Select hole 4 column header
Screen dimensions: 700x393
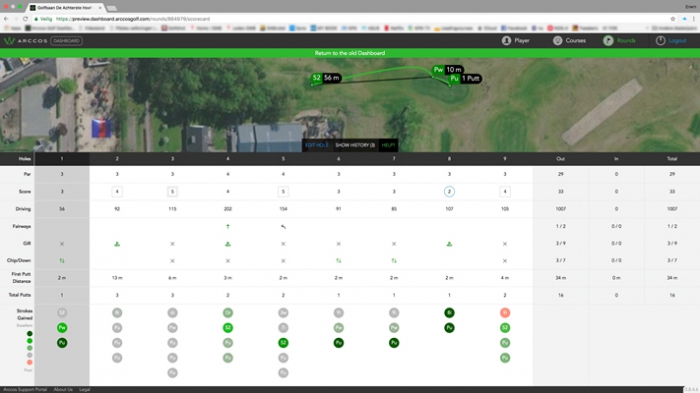[x=228, y=159]
